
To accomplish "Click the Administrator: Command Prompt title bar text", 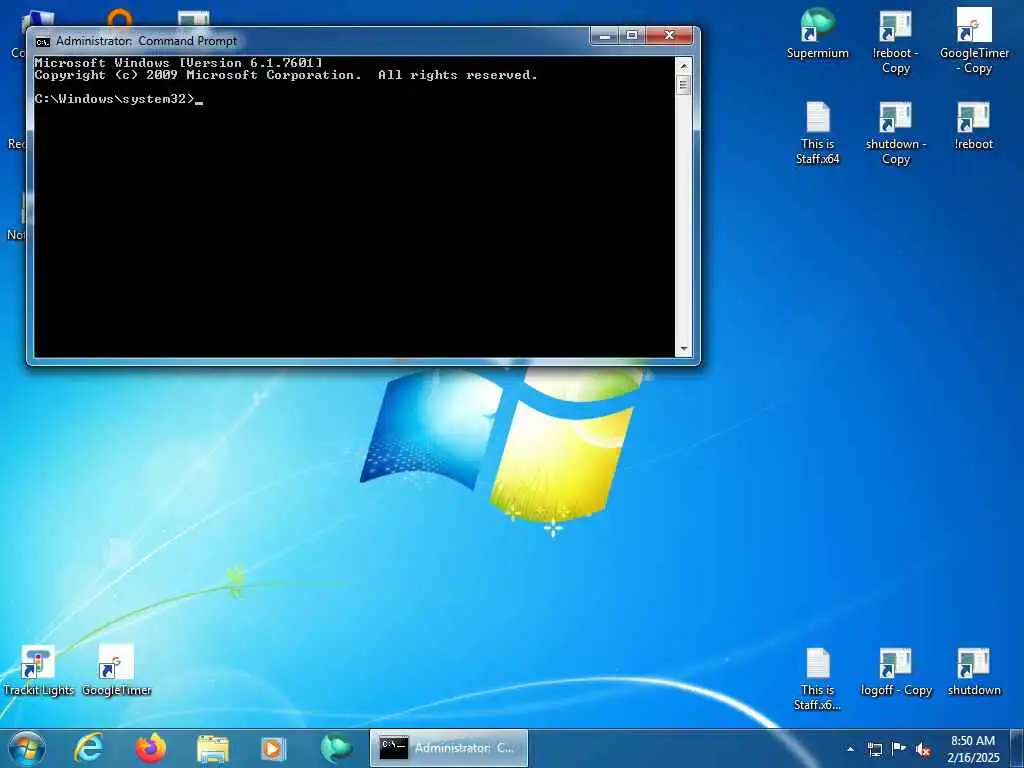I will 146,41.
